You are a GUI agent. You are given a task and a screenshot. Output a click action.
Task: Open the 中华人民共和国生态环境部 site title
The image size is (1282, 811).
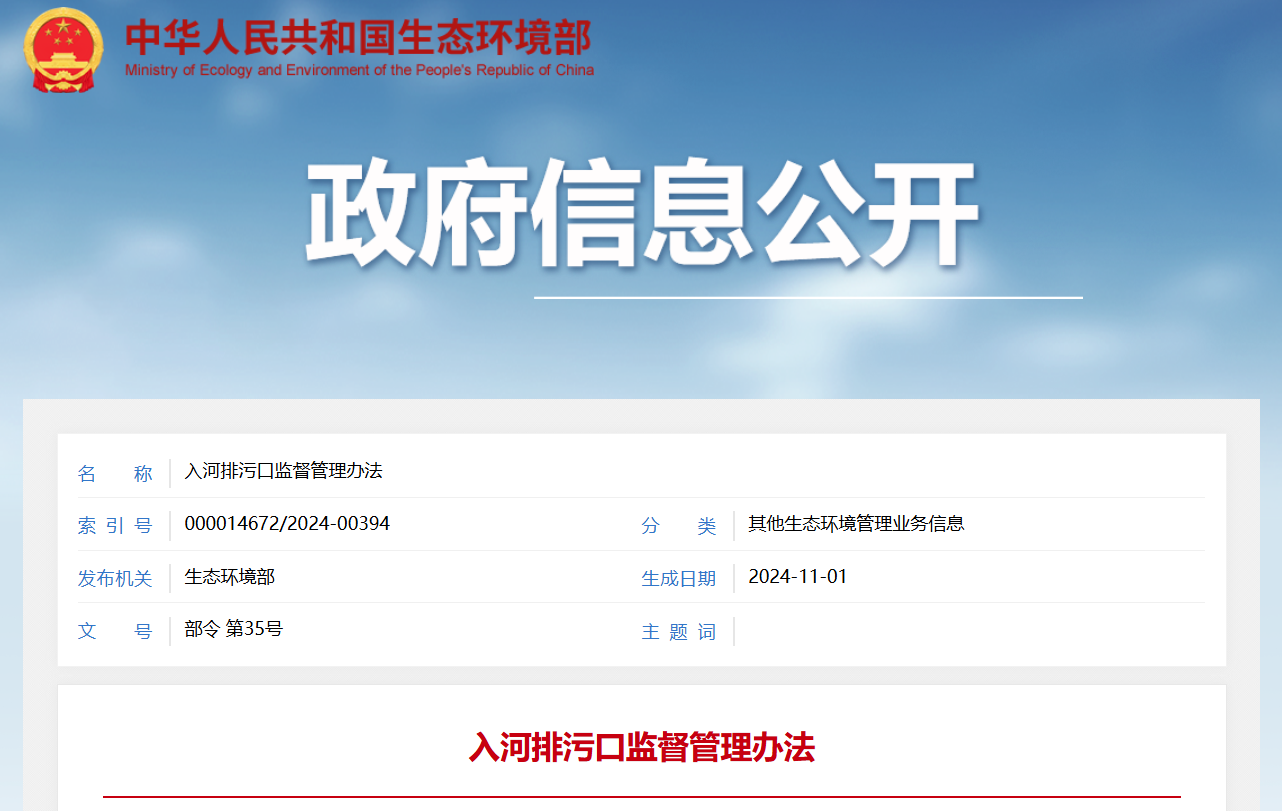pos(359,36)
